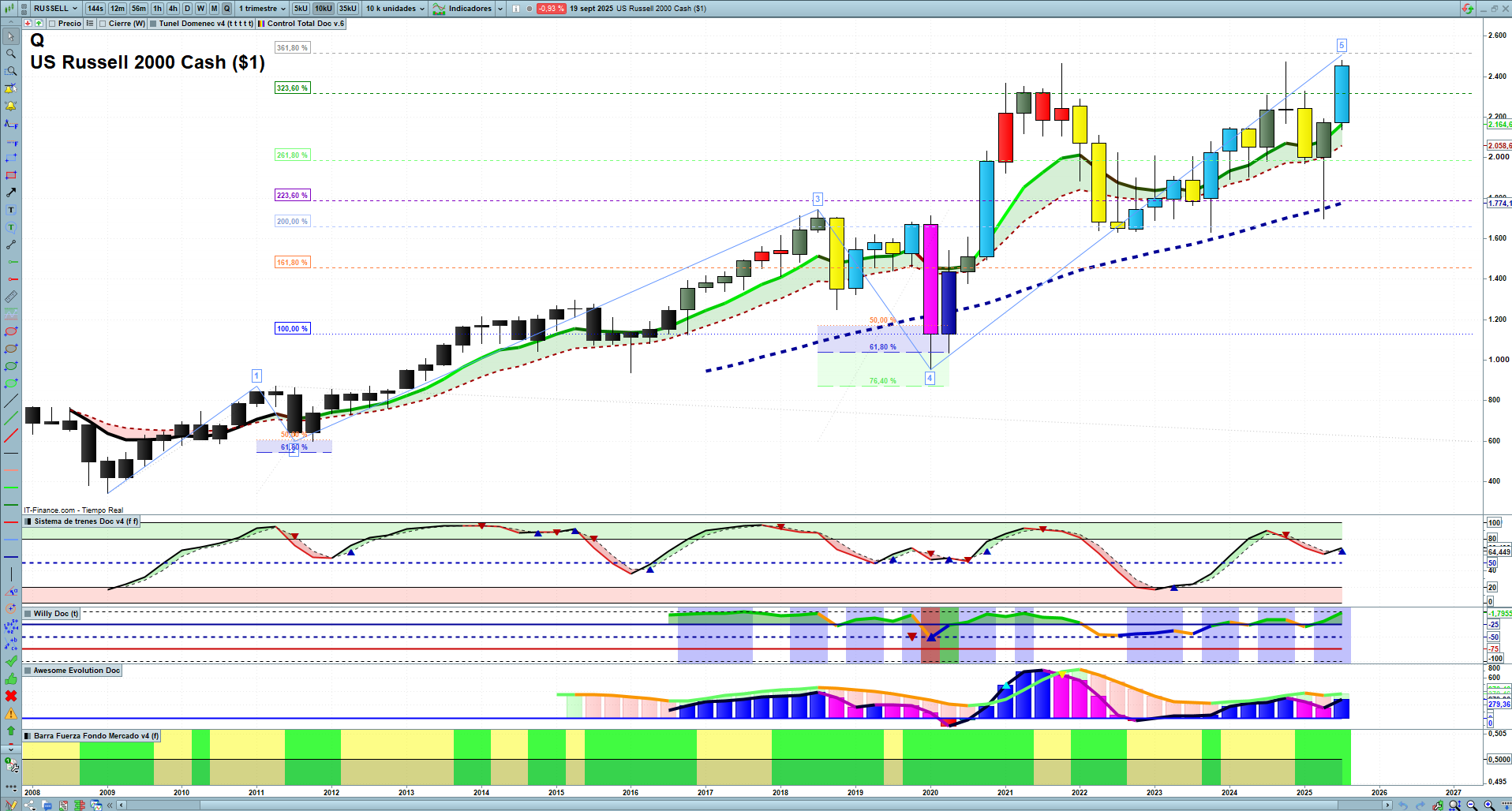The width and height of the screenshot is (1512, 811).
Task: Select the 144s timeframe
Action: (95, 9)
